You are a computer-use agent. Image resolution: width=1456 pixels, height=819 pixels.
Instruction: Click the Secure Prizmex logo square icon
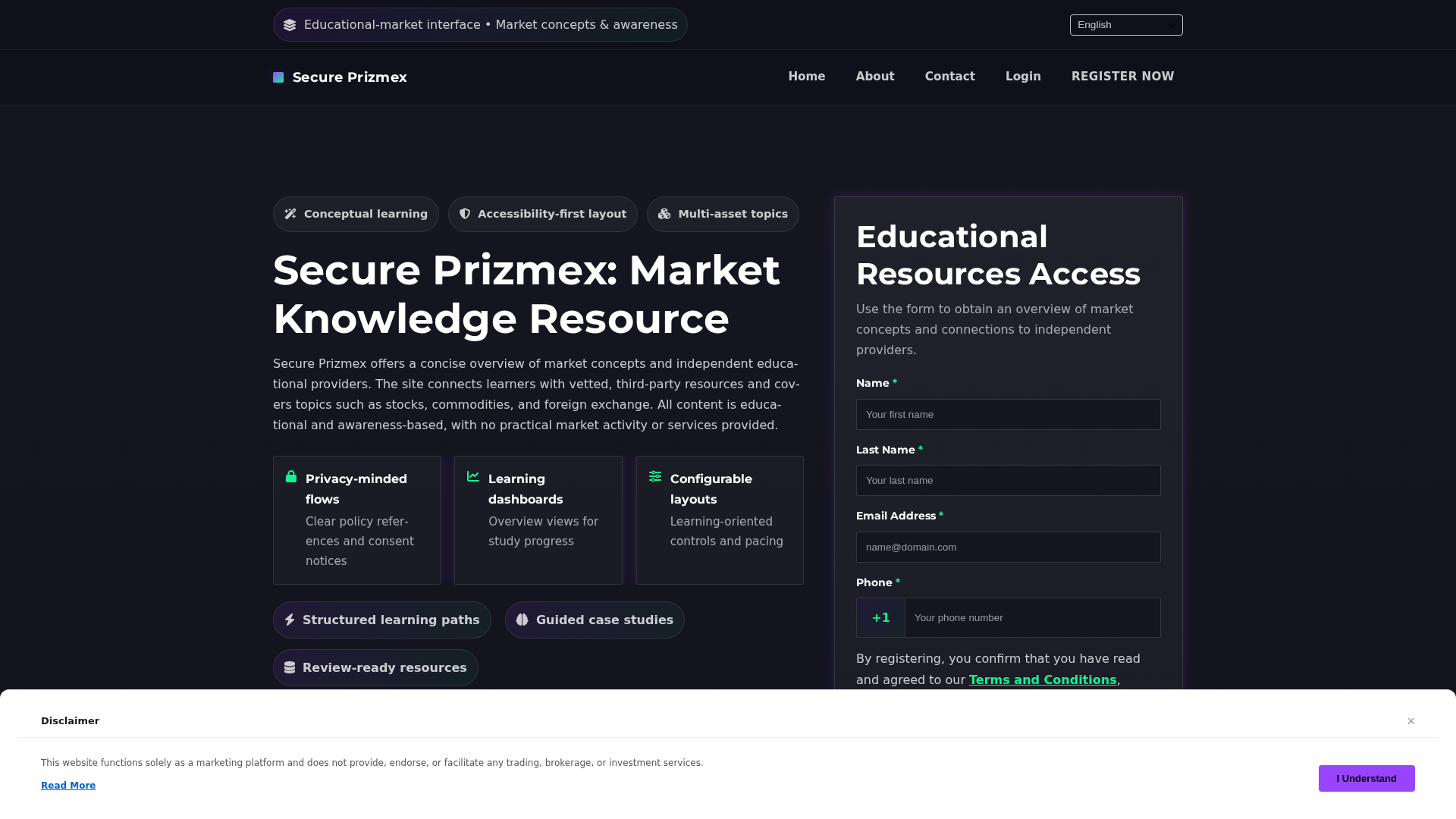[278, 77]
